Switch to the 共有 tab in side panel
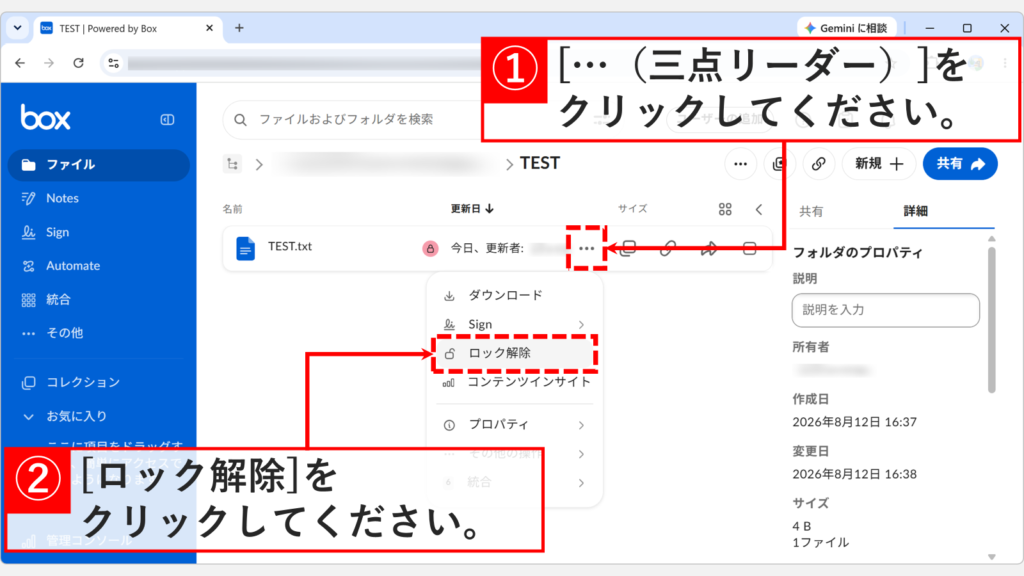The image size is (1024, 576). pyautogui.click(x=811, y=211)
